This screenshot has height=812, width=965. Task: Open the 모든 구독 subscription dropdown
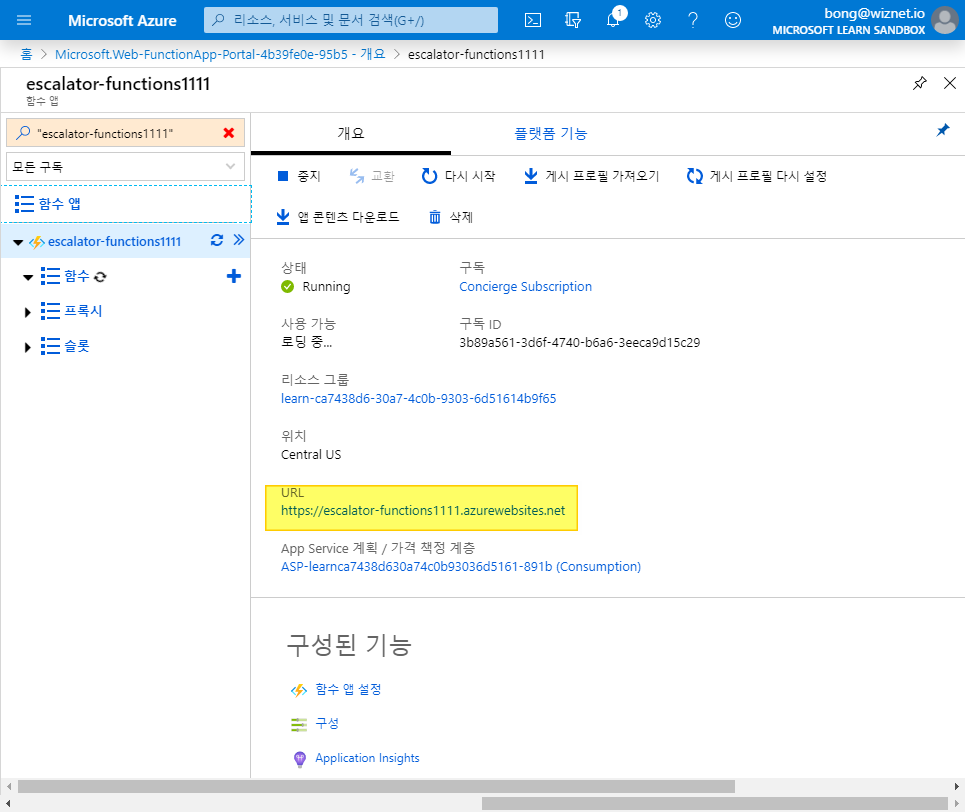click(126, 167)
